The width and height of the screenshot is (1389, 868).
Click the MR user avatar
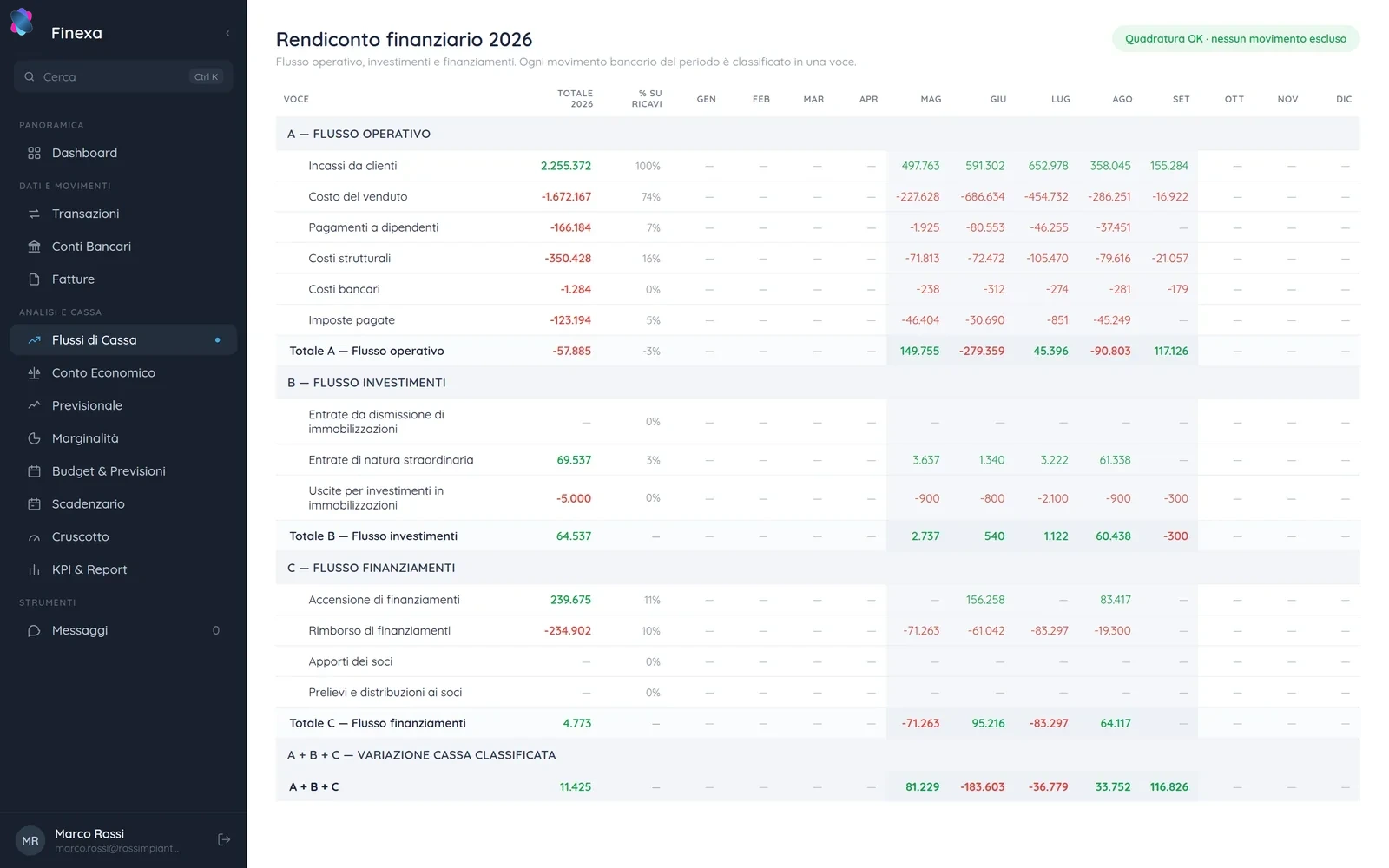tap(30, 840)
